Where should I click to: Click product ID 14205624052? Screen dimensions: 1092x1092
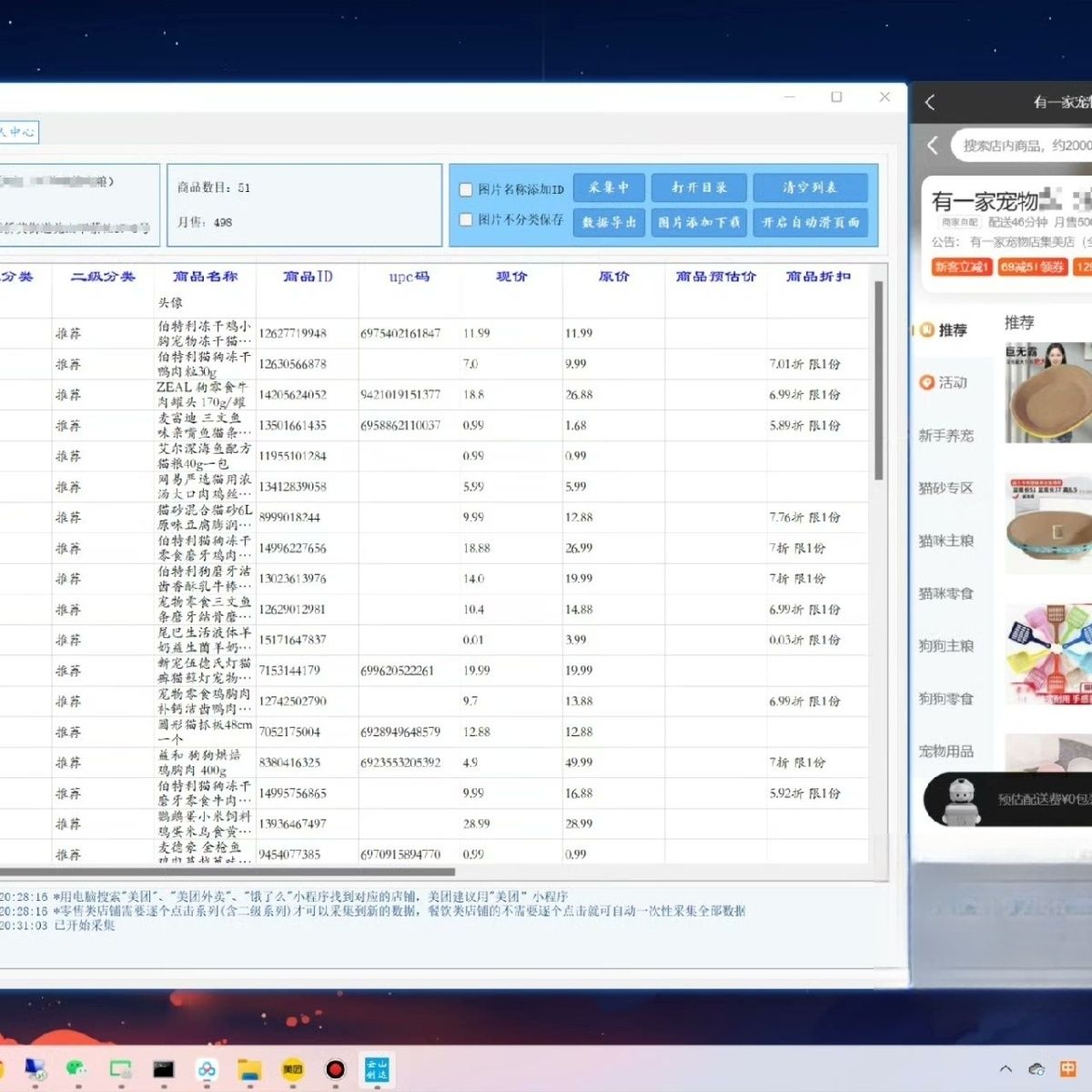coord(292,395)
